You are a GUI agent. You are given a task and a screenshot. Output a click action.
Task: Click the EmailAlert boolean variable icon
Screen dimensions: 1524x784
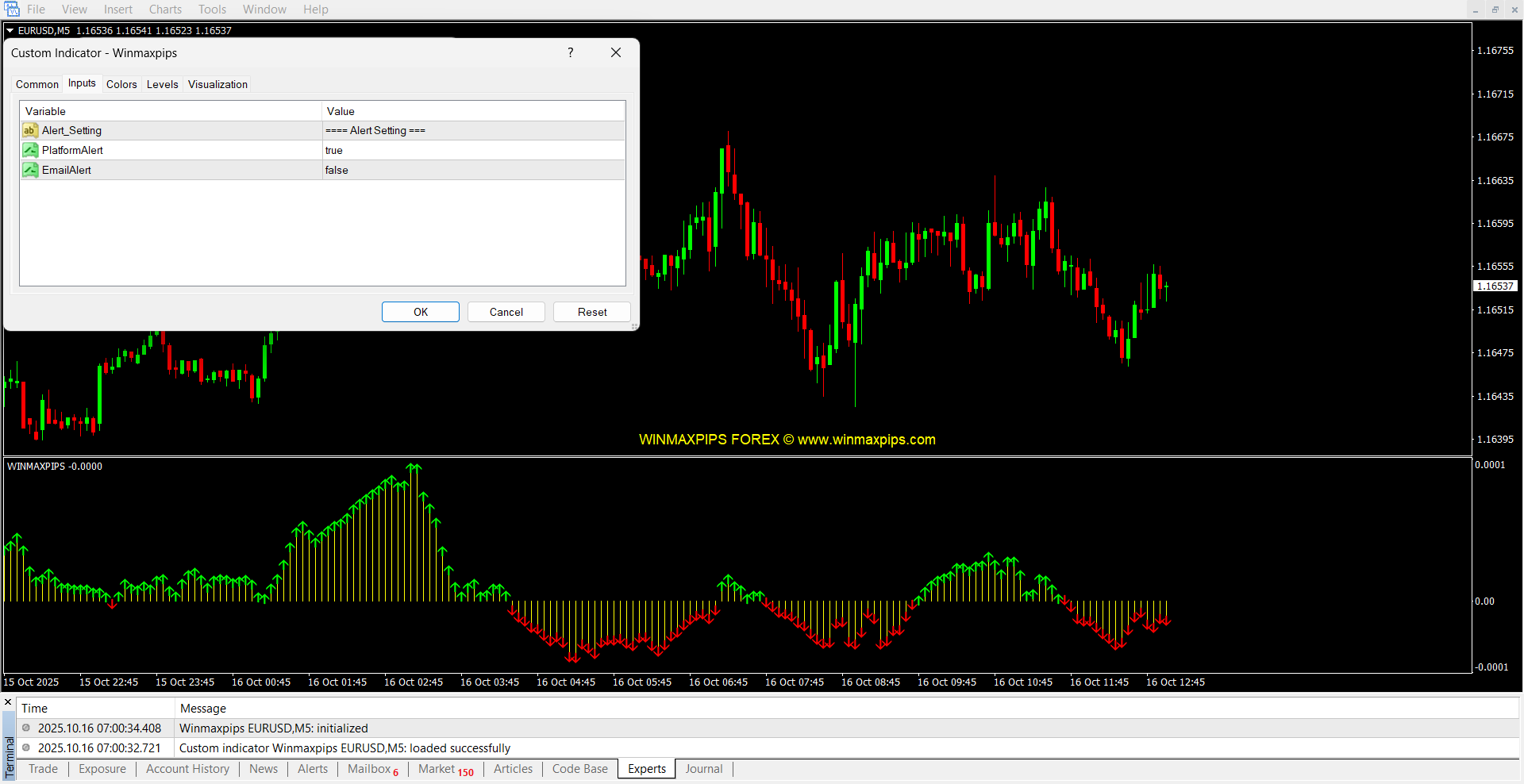[30, 171]
